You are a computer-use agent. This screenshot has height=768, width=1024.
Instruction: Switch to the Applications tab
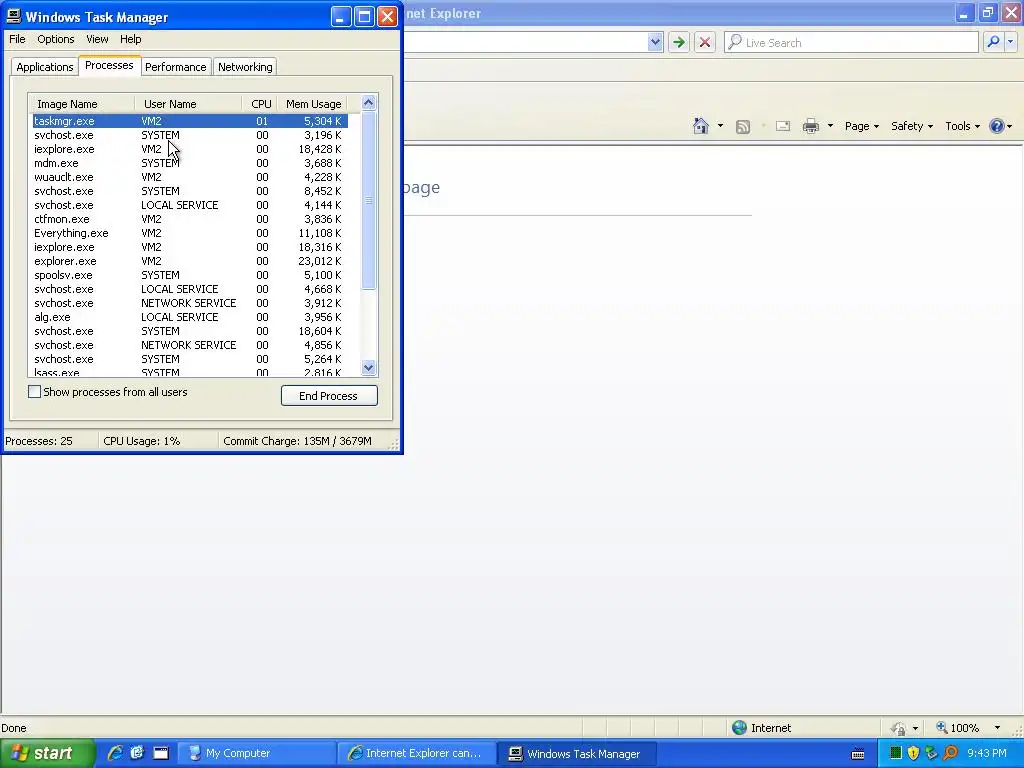coord(44,67)
